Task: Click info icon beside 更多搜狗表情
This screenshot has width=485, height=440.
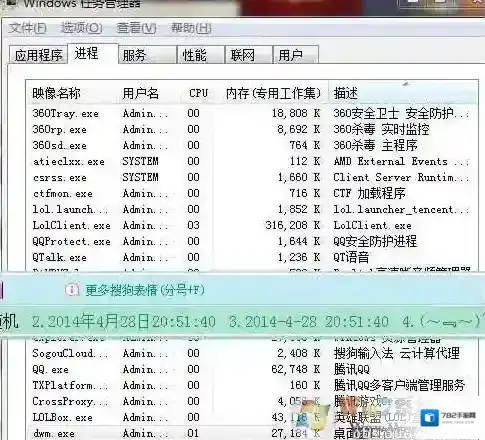Action: tap(72, 290)
